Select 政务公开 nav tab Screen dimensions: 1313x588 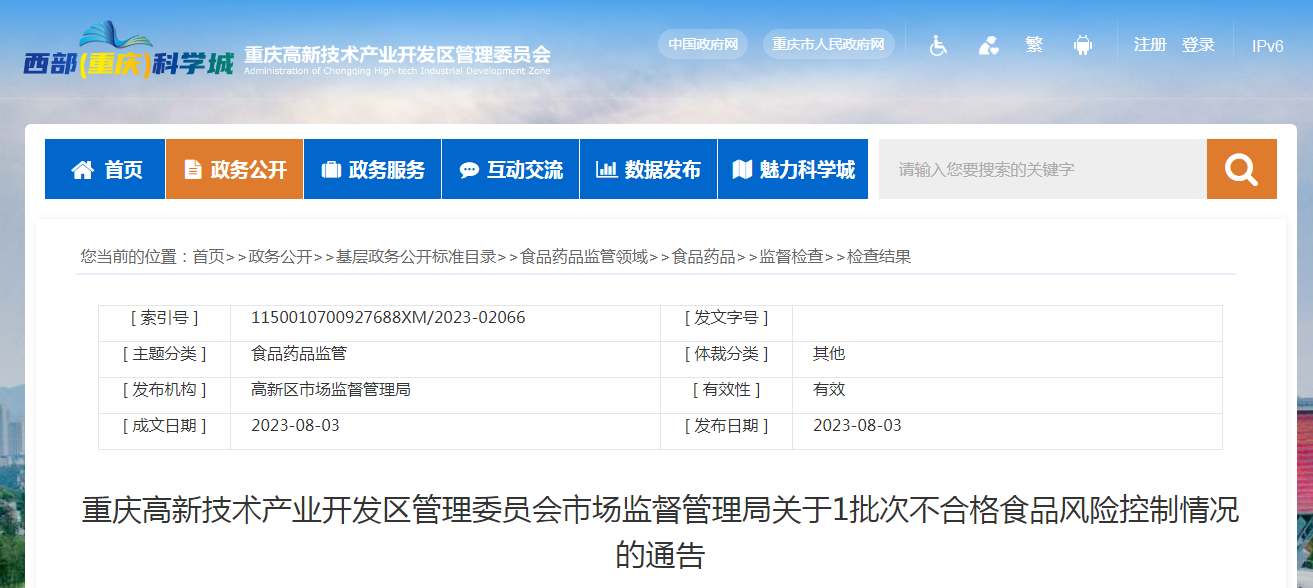235,169
